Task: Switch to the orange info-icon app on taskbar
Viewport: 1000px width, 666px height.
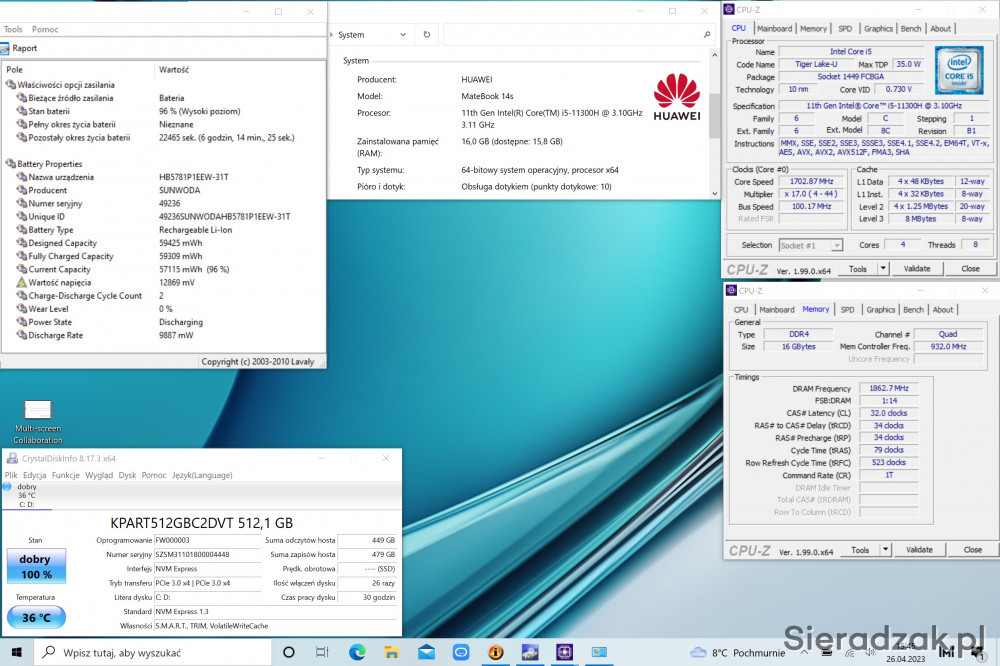Action: point(496,652)
